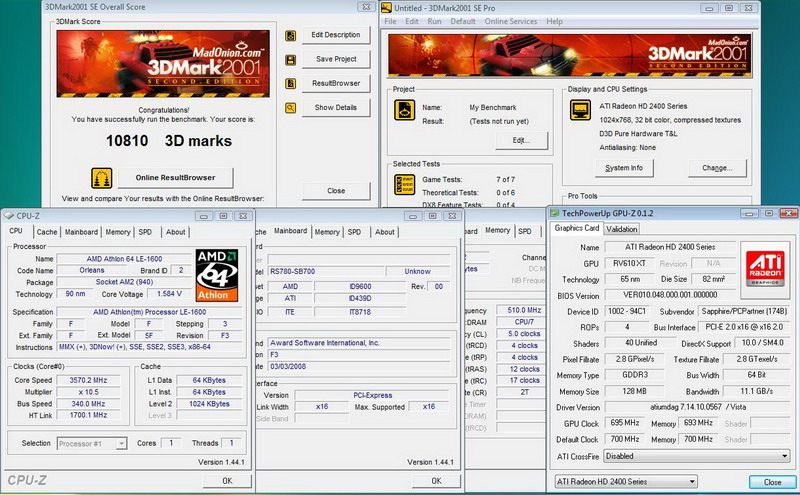Click the ResultBrowser button

point(336,83)
